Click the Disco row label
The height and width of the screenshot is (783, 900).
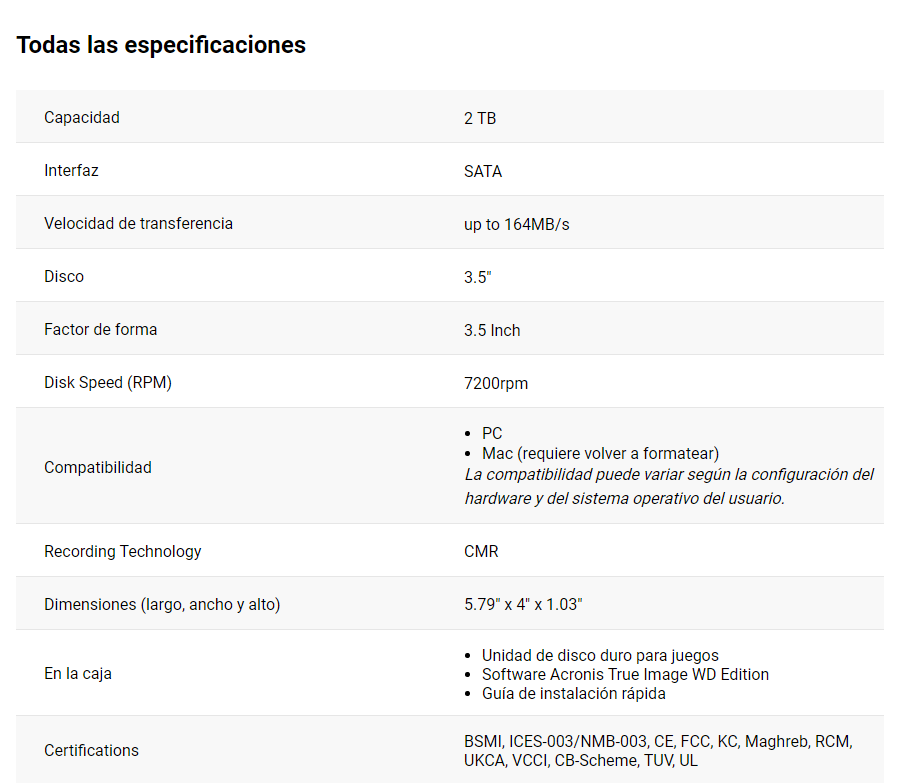[x=64, y=276]
